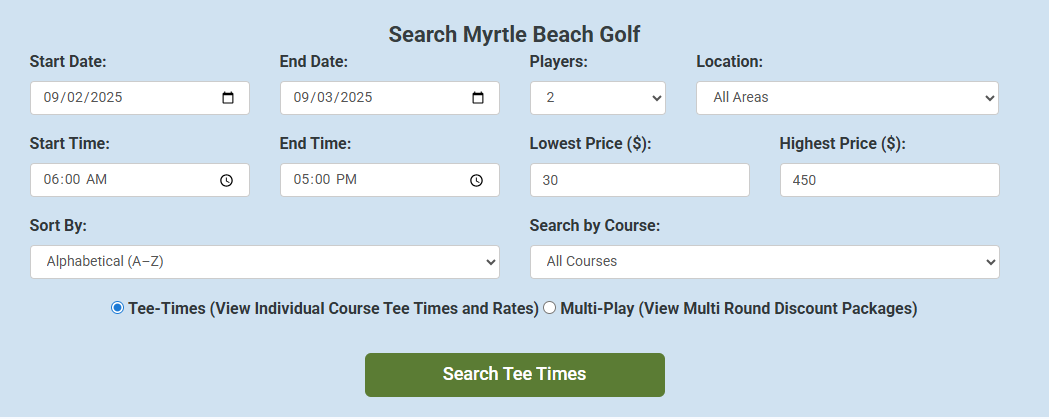Open the Start Date calendar picker icon
The height and width of the screenshot is (419, 1049).
[x=228, y=98]
